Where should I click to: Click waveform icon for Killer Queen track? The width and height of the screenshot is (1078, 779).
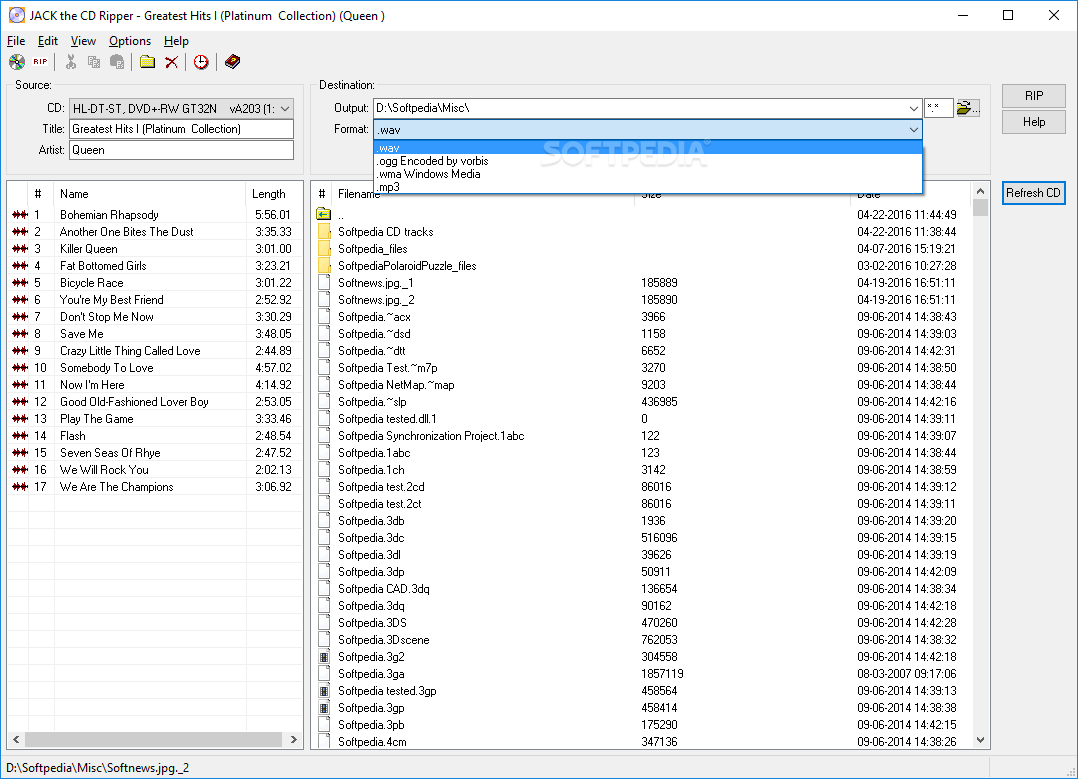(20, 249)
